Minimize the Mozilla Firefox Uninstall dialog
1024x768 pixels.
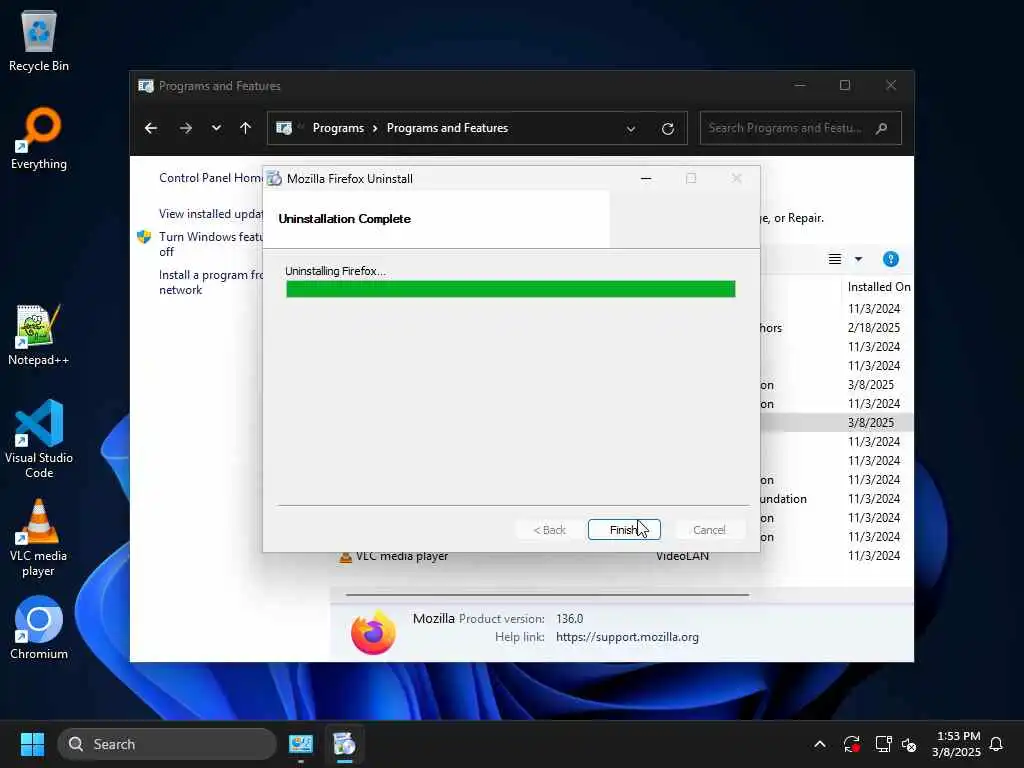coord(646,178)
